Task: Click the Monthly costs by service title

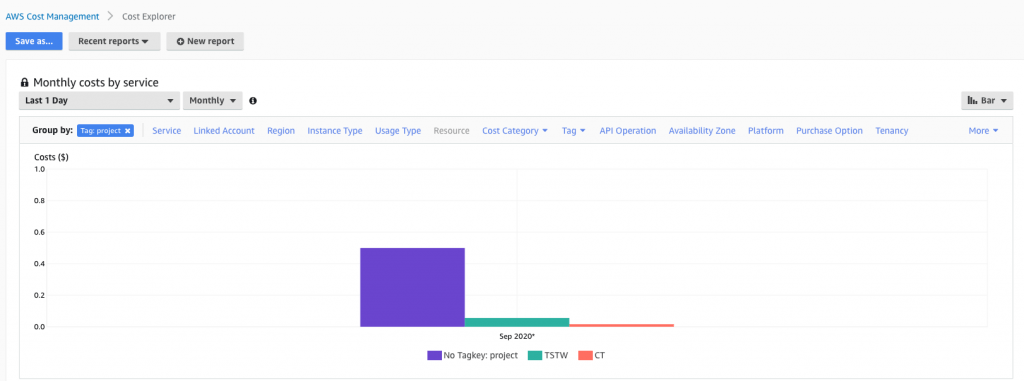Action: coord(96,82)
